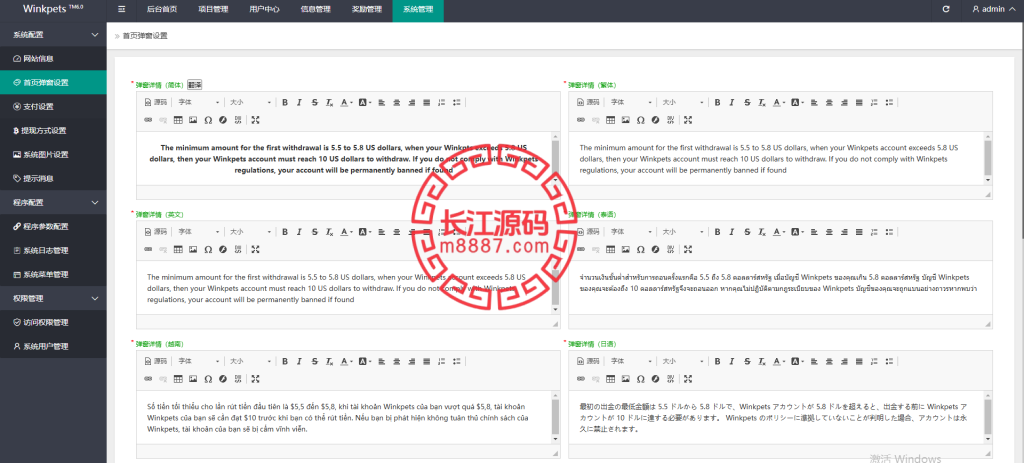Screen dimensions: 1024x463
Task: Toggle italic in the 简体 editor
Action: [299, 103]
